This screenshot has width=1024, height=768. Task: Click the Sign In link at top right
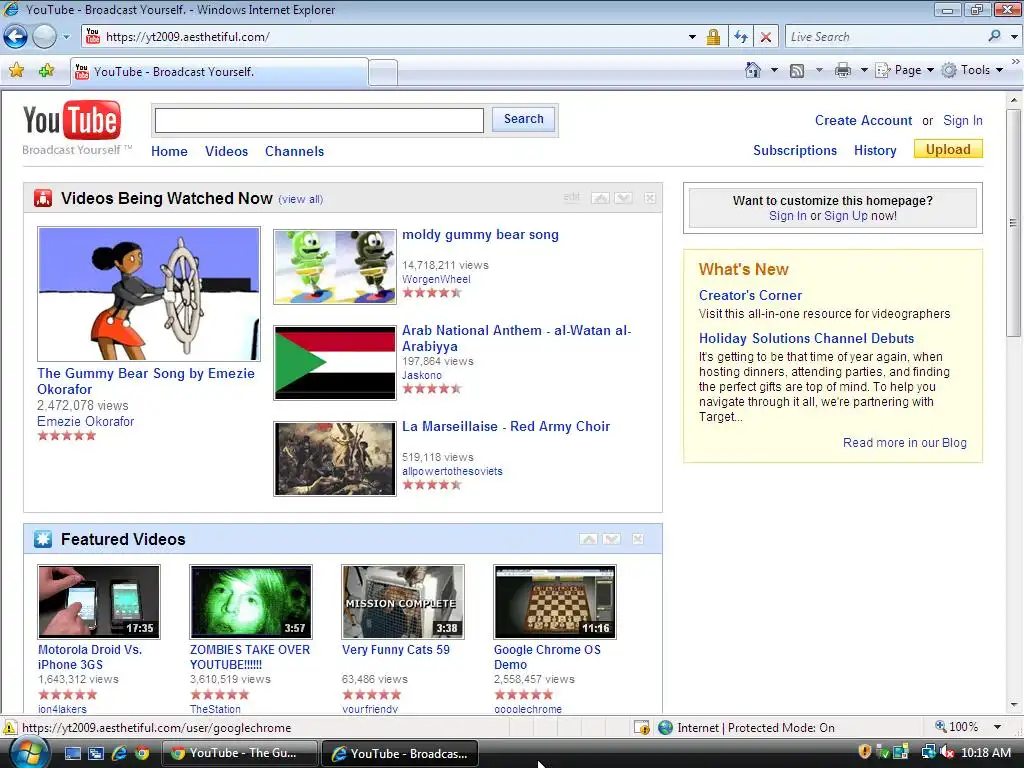[963, 121]
